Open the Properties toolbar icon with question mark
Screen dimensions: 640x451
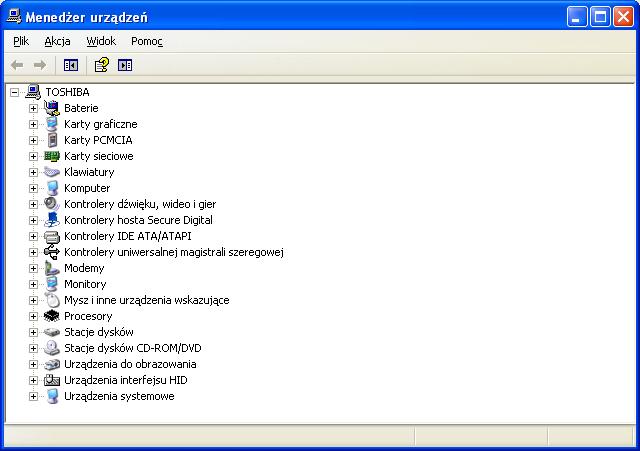pos(102,65)
